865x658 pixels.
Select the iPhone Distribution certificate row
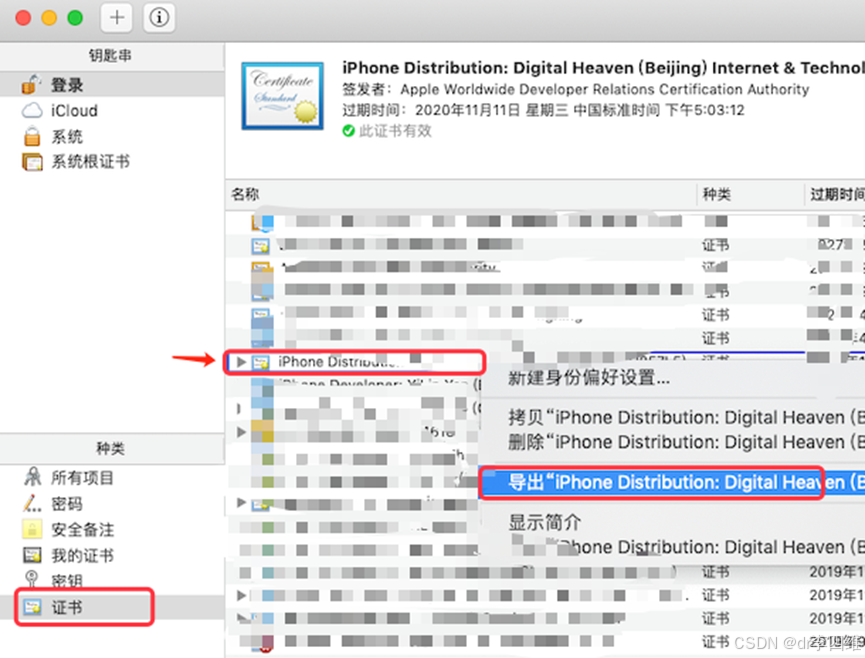pos(355,362)
